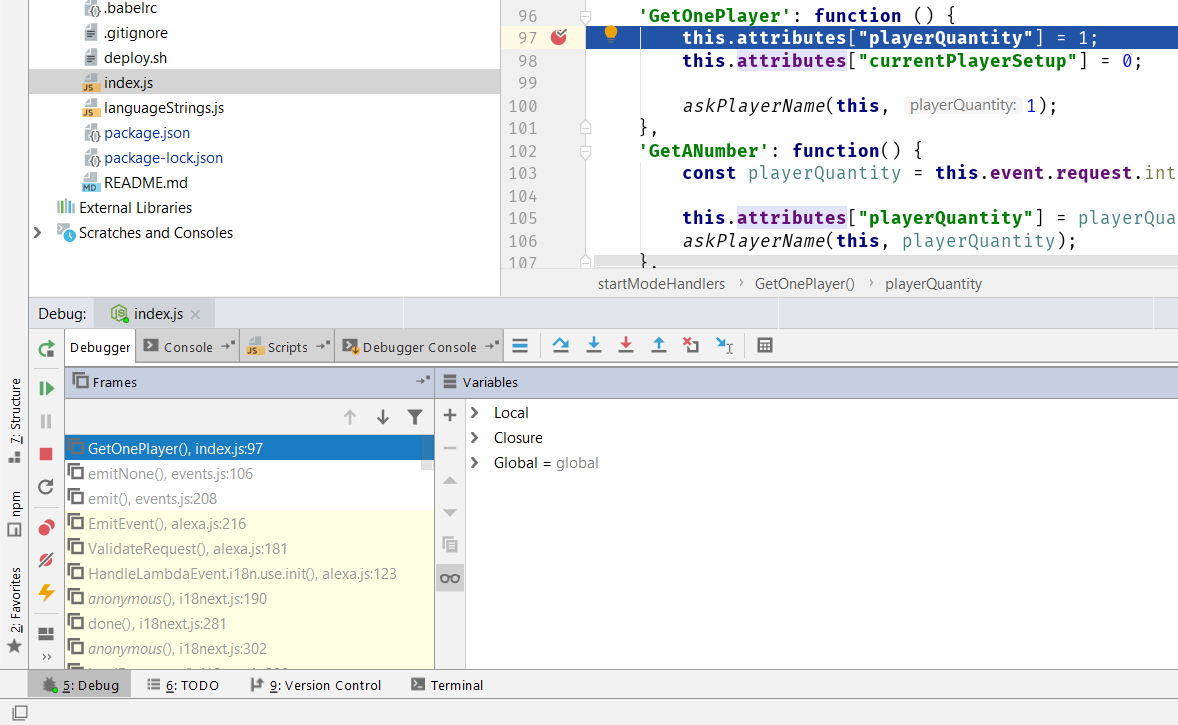Click the Step Over debugger icon
The height and width of the screenshot is (725, 1178).
[561, 346]
